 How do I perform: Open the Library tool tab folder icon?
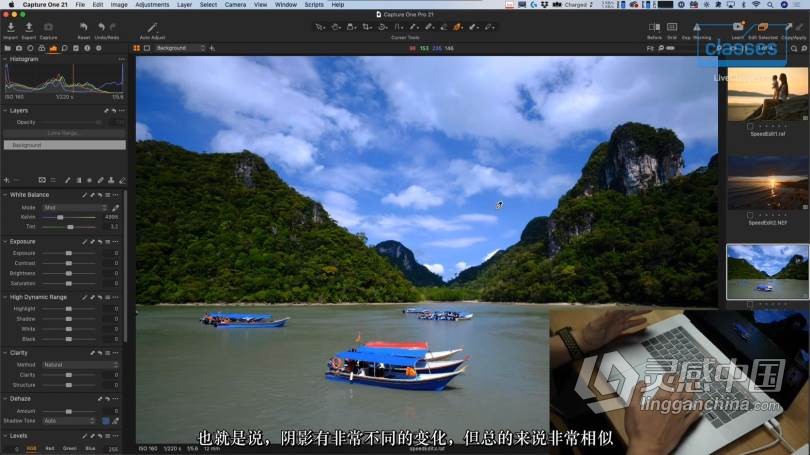pos(7,48)
